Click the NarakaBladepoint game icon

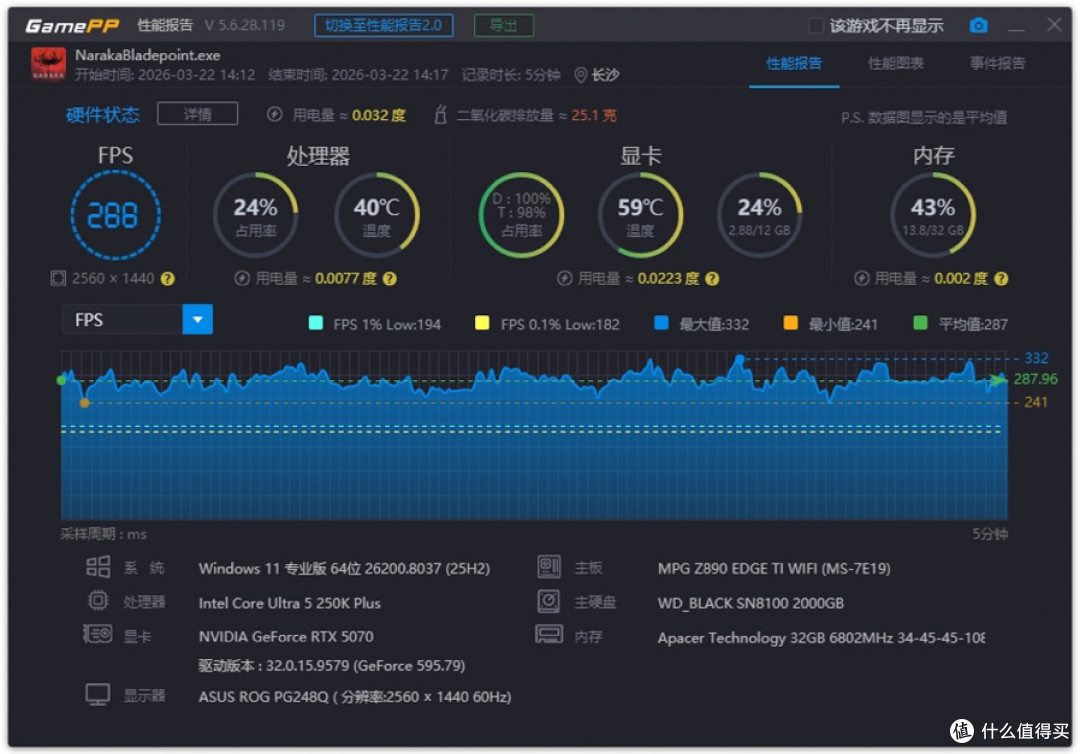(x=48, y=63)
